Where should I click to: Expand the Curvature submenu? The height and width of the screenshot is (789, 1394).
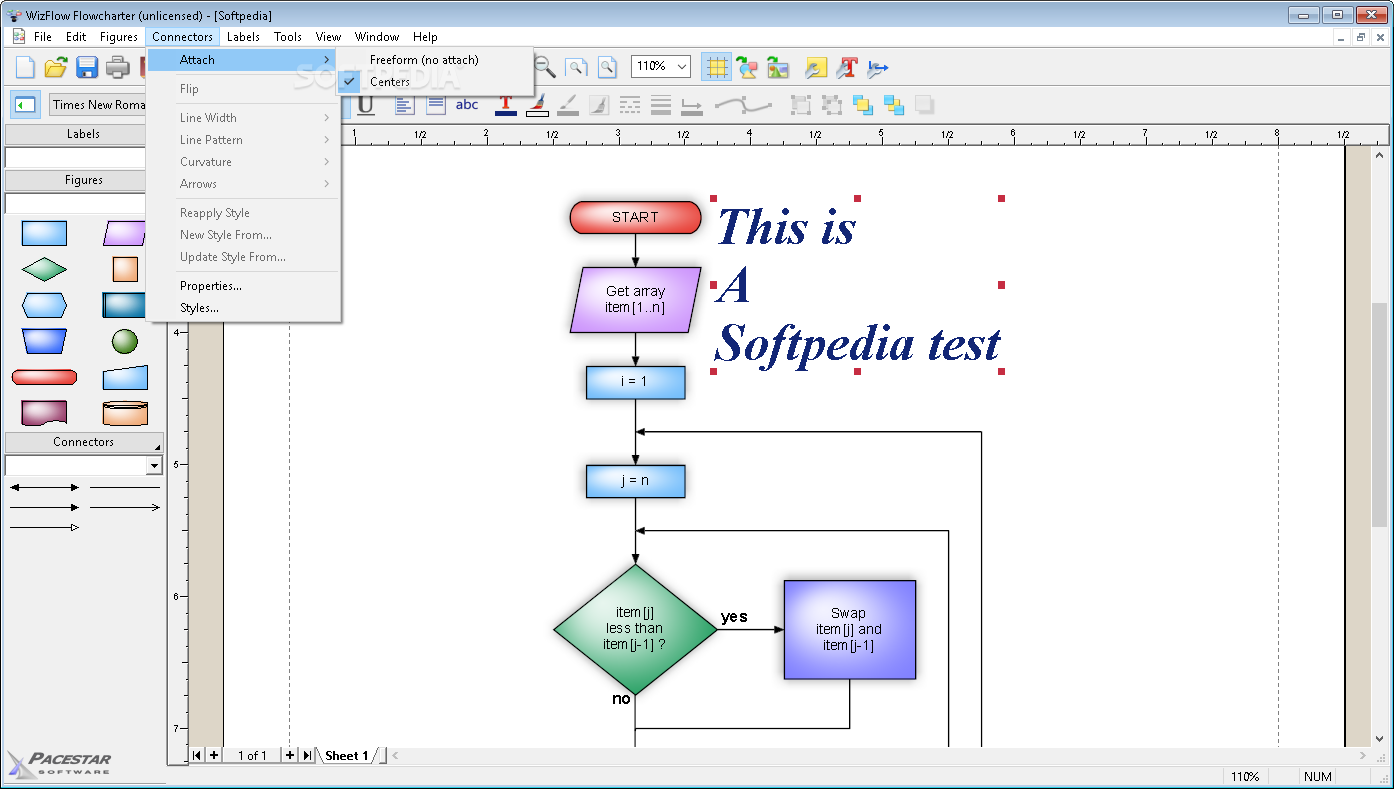click(245, 162)
